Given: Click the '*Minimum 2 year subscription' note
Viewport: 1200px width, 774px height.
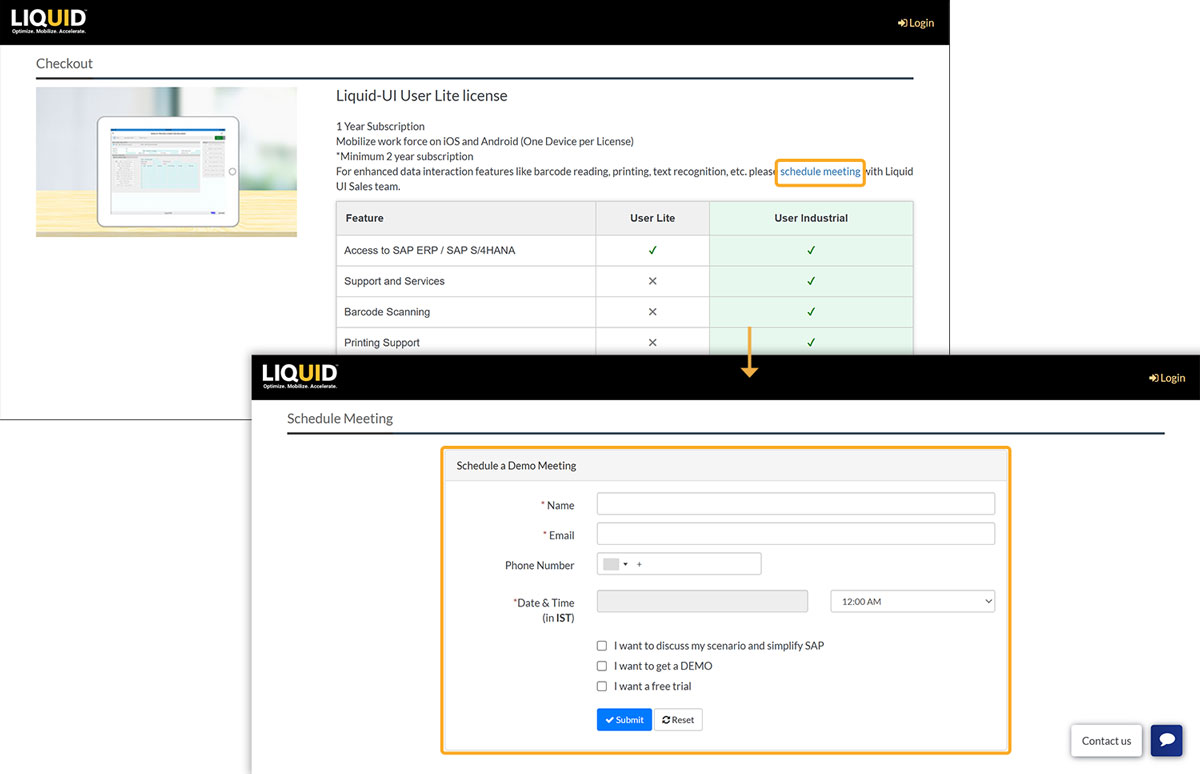Looking at the screenshot, I should (405, 157).
